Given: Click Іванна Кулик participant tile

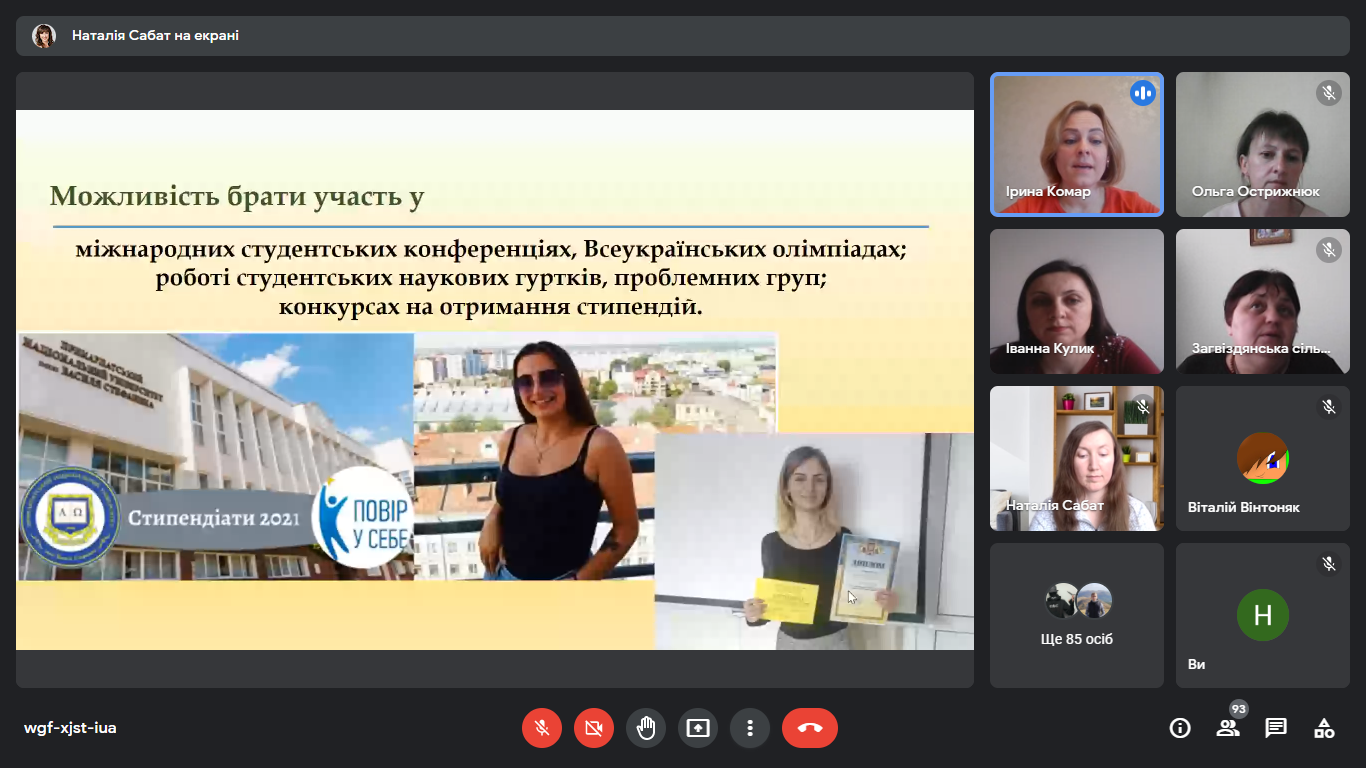Looking at the screenshot, I should click(x=1076, y=301).
